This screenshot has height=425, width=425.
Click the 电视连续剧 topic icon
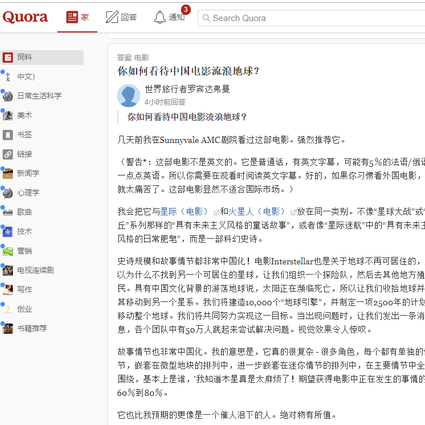[8, 270]
